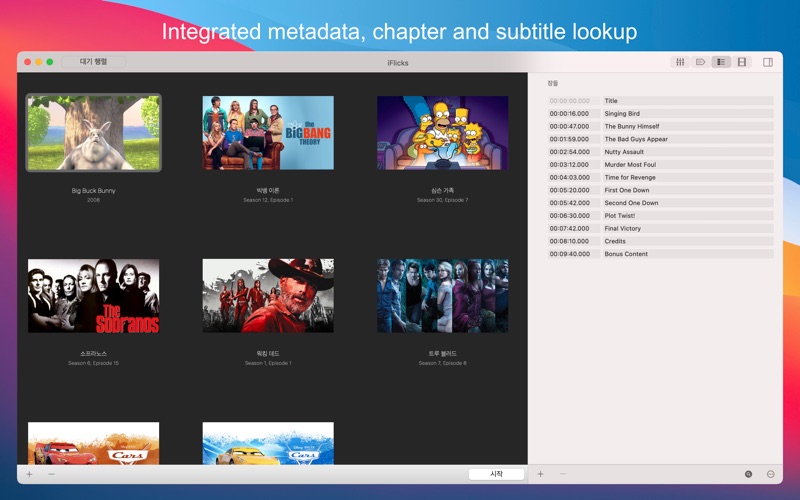
Task: Open the film strip toolbar icon
Action: [x=742, y=62]
